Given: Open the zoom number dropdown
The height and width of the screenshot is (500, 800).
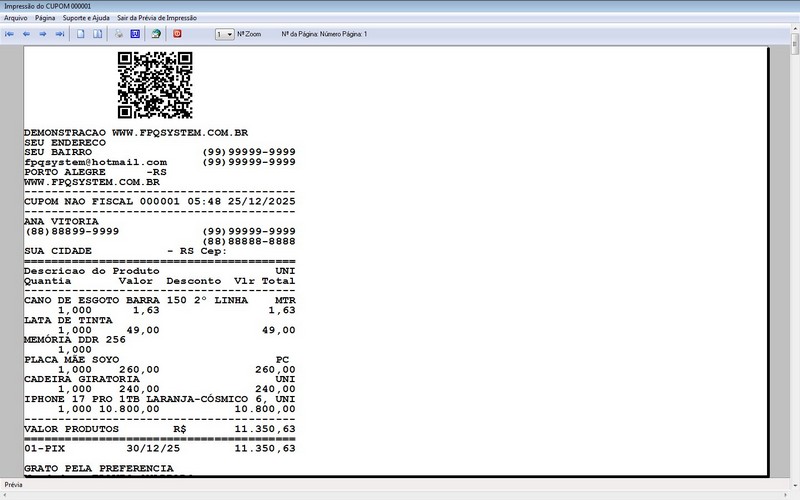Looking at the screenshot, I should click(229, 34).
